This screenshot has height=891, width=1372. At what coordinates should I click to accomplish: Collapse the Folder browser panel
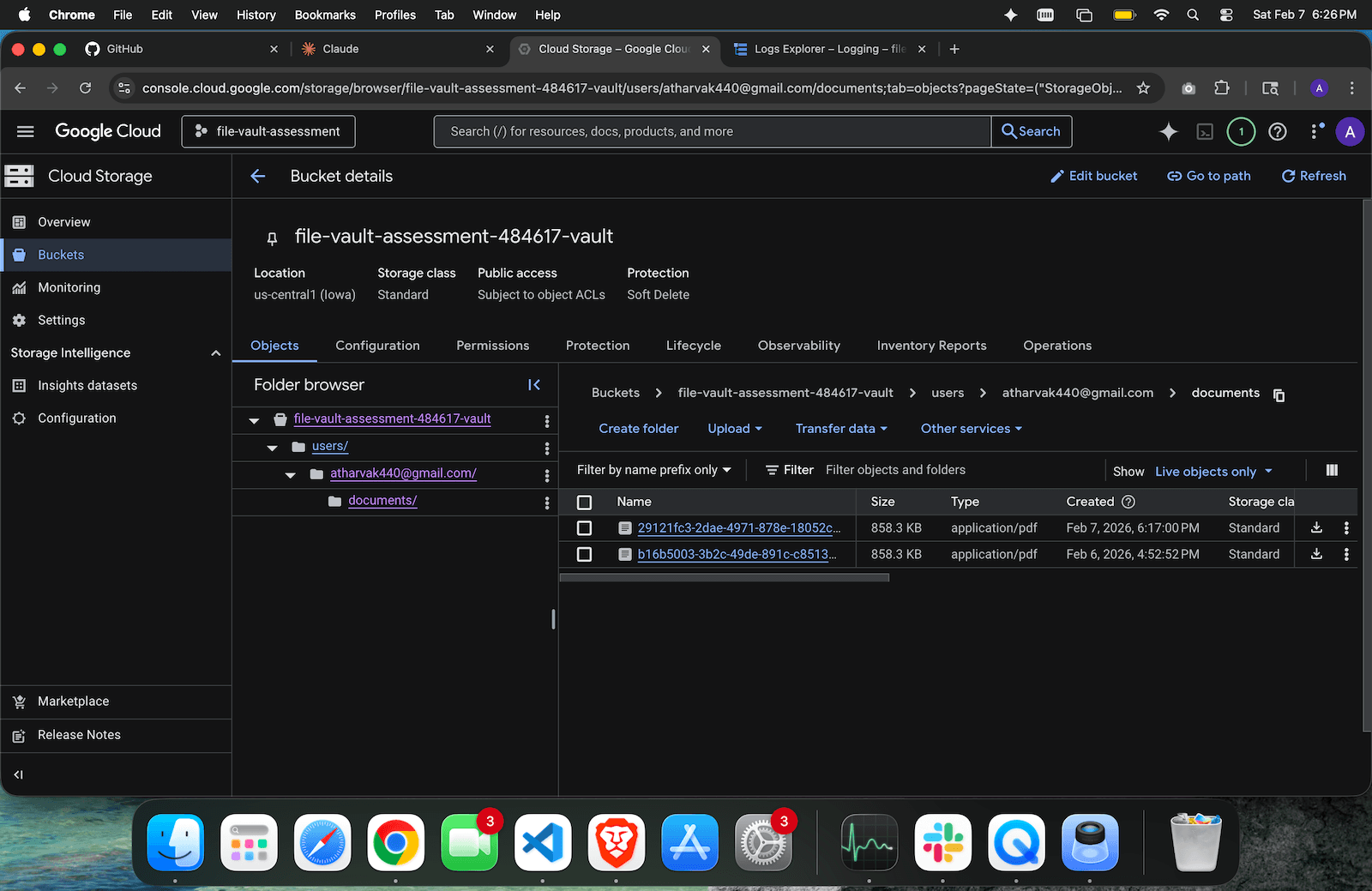click(x=534, y=385)
